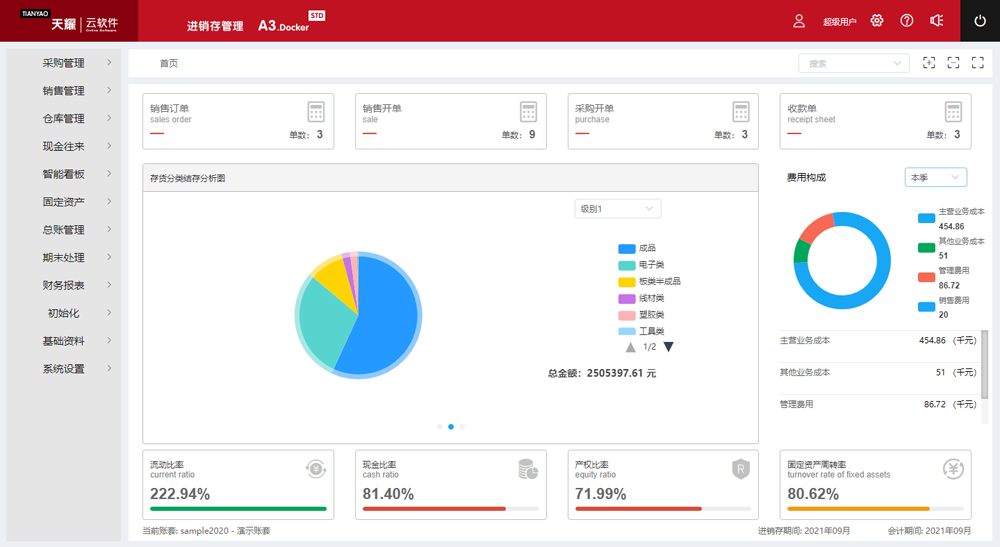Click the help question mark icon
This screenshot has width=1000, height=547.
[907, 21]
